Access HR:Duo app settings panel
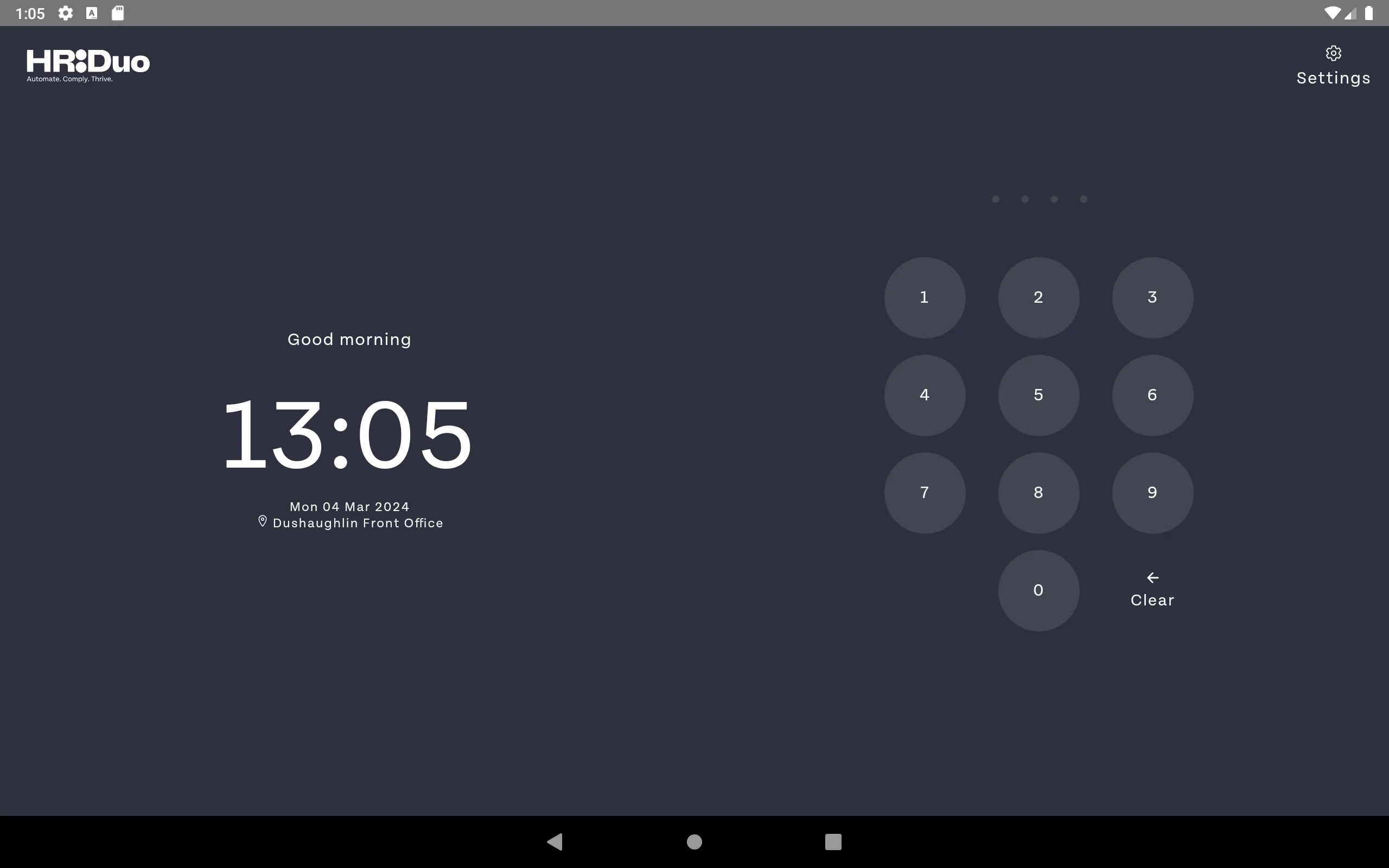The image size is (1389, 868). point(1333,64)
